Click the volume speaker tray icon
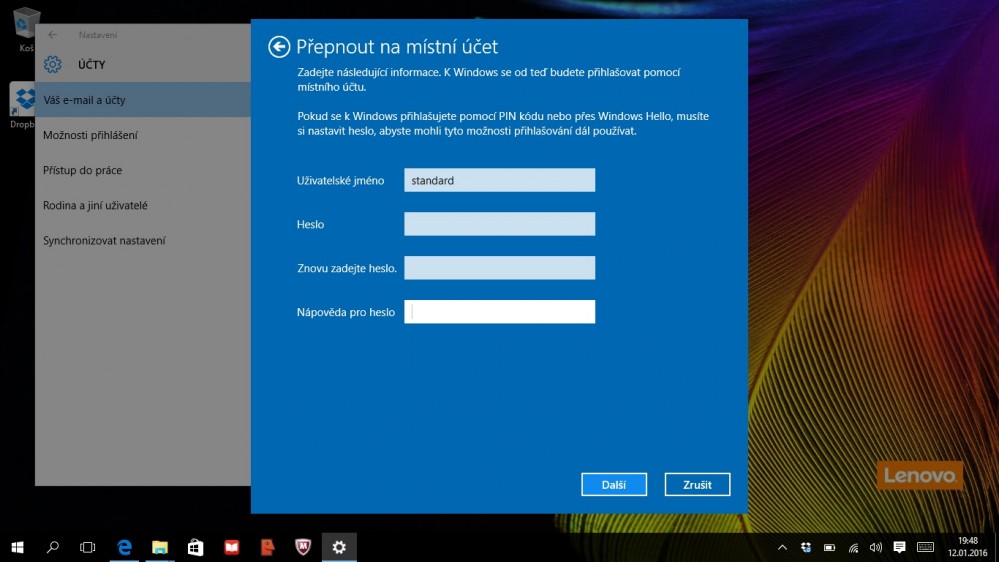Viewport: 999px width, 562px height. pos(876,547)
